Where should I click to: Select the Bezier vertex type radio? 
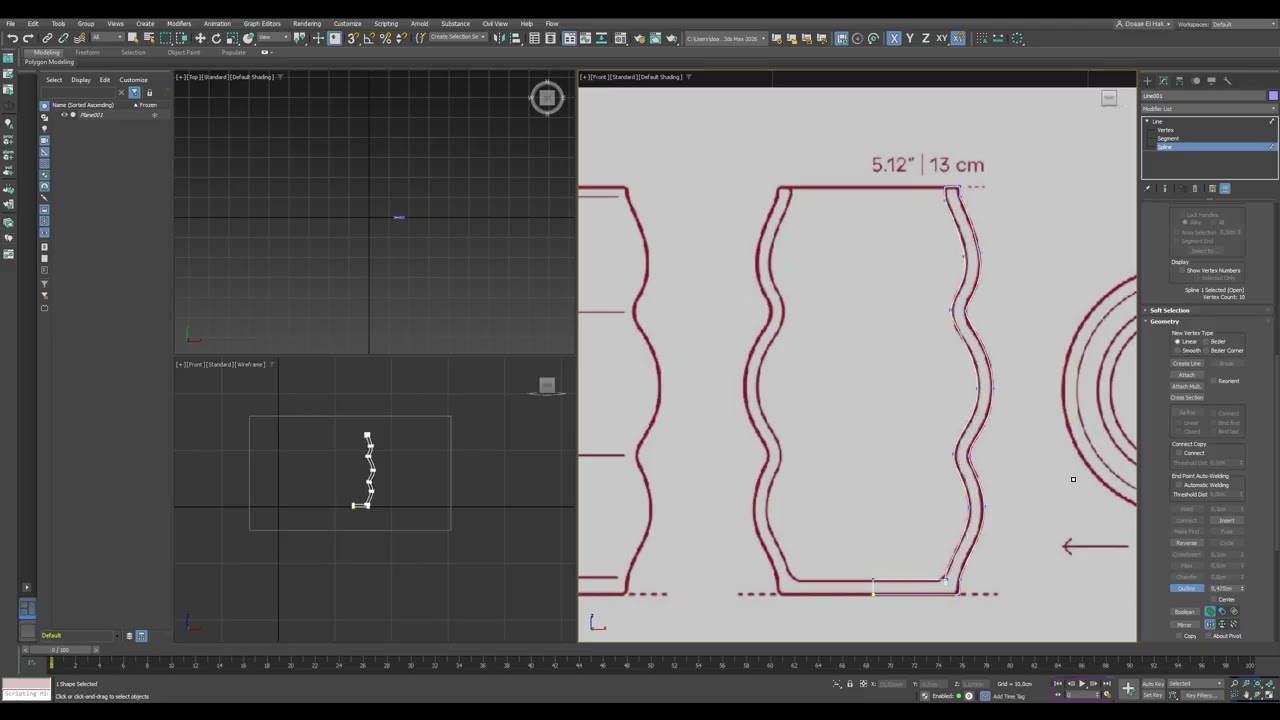(1206, 341)
